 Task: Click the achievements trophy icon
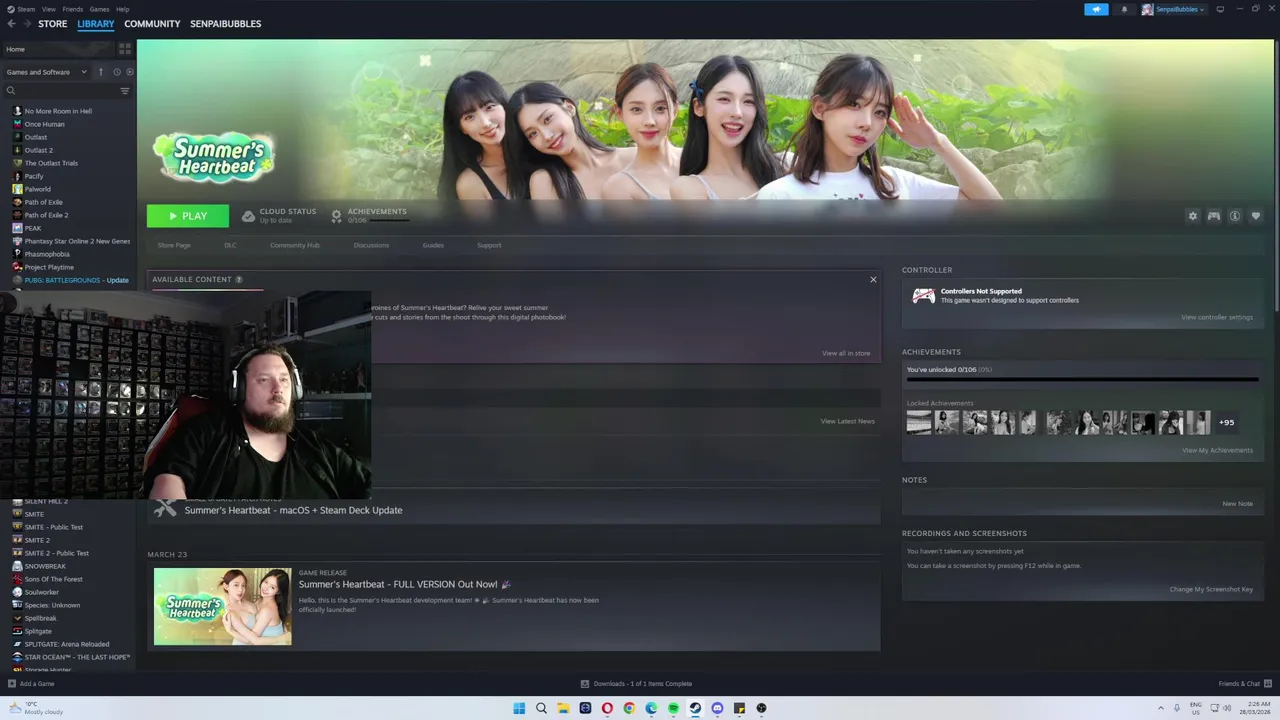(336, 216)
